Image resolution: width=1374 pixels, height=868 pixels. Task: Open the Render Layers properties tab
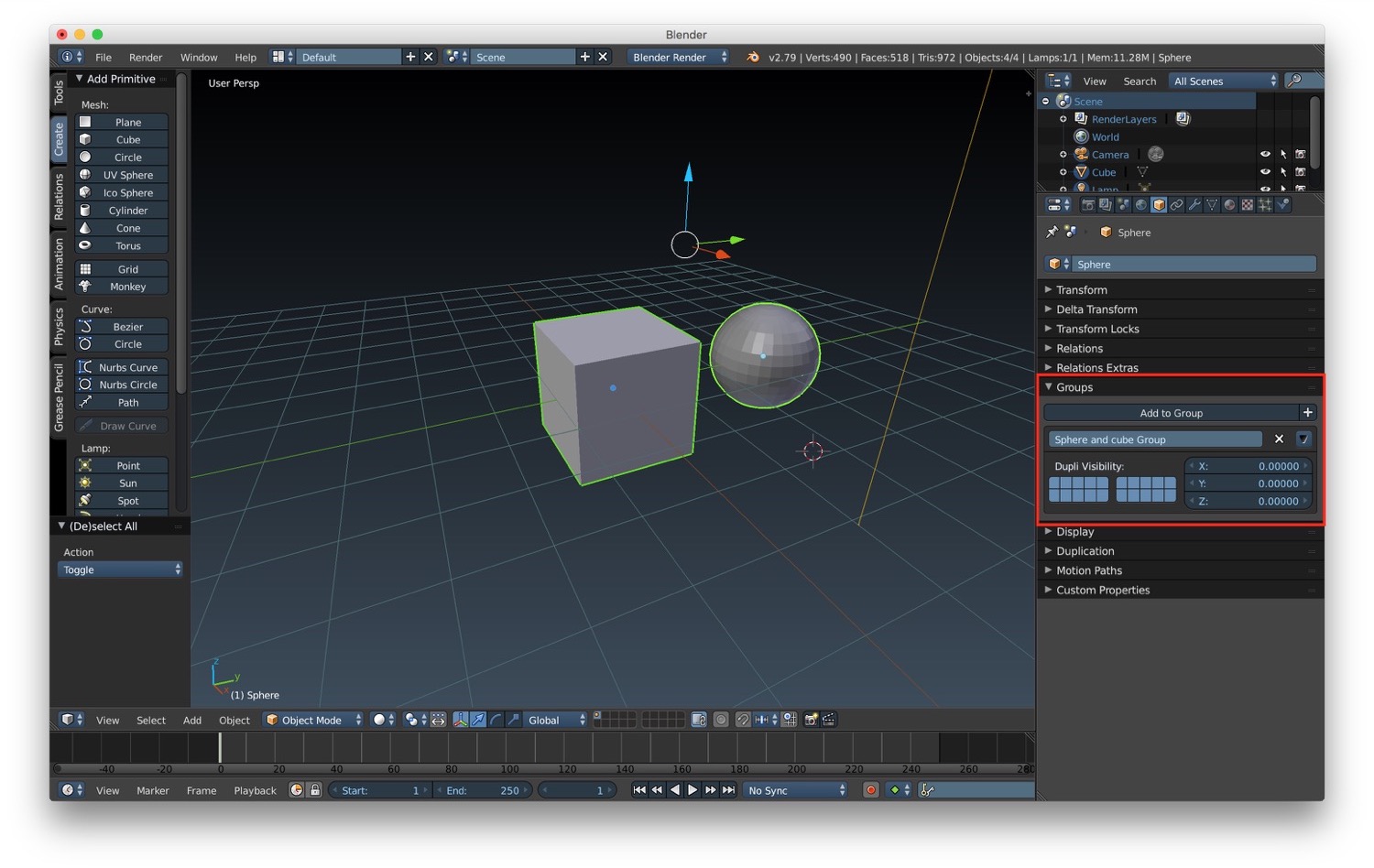pyautogui.click(x=1106, y=205)
